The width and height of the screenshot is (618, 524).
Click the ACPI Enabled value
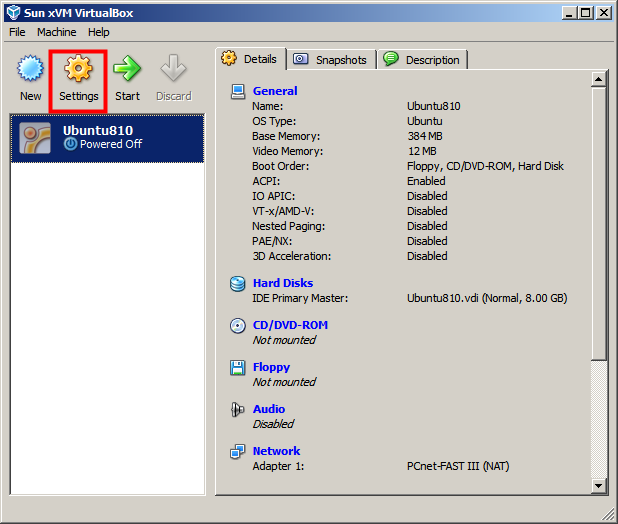(x=426, y=181)
